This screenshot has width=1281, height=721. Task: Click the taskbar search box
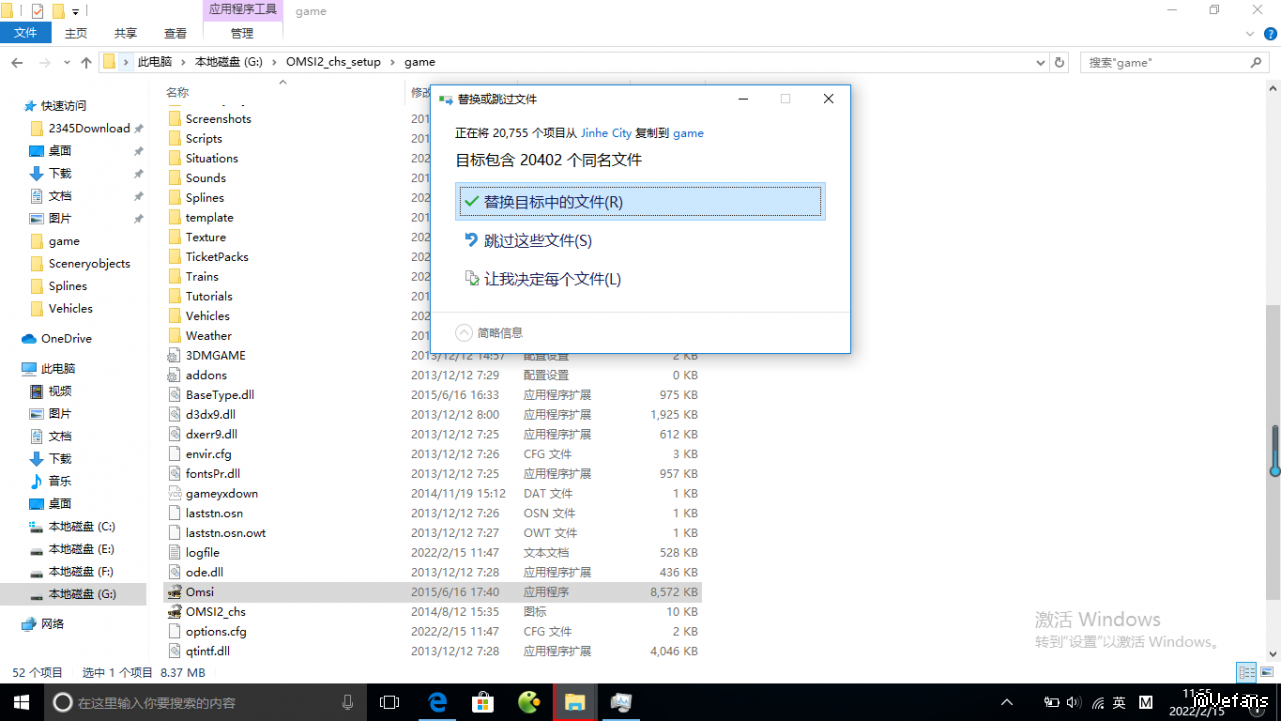(203, 702)
